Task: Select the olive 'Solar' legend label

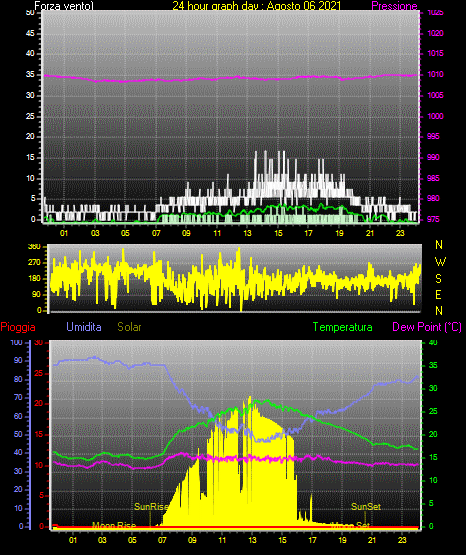Action: coord(130,327)
